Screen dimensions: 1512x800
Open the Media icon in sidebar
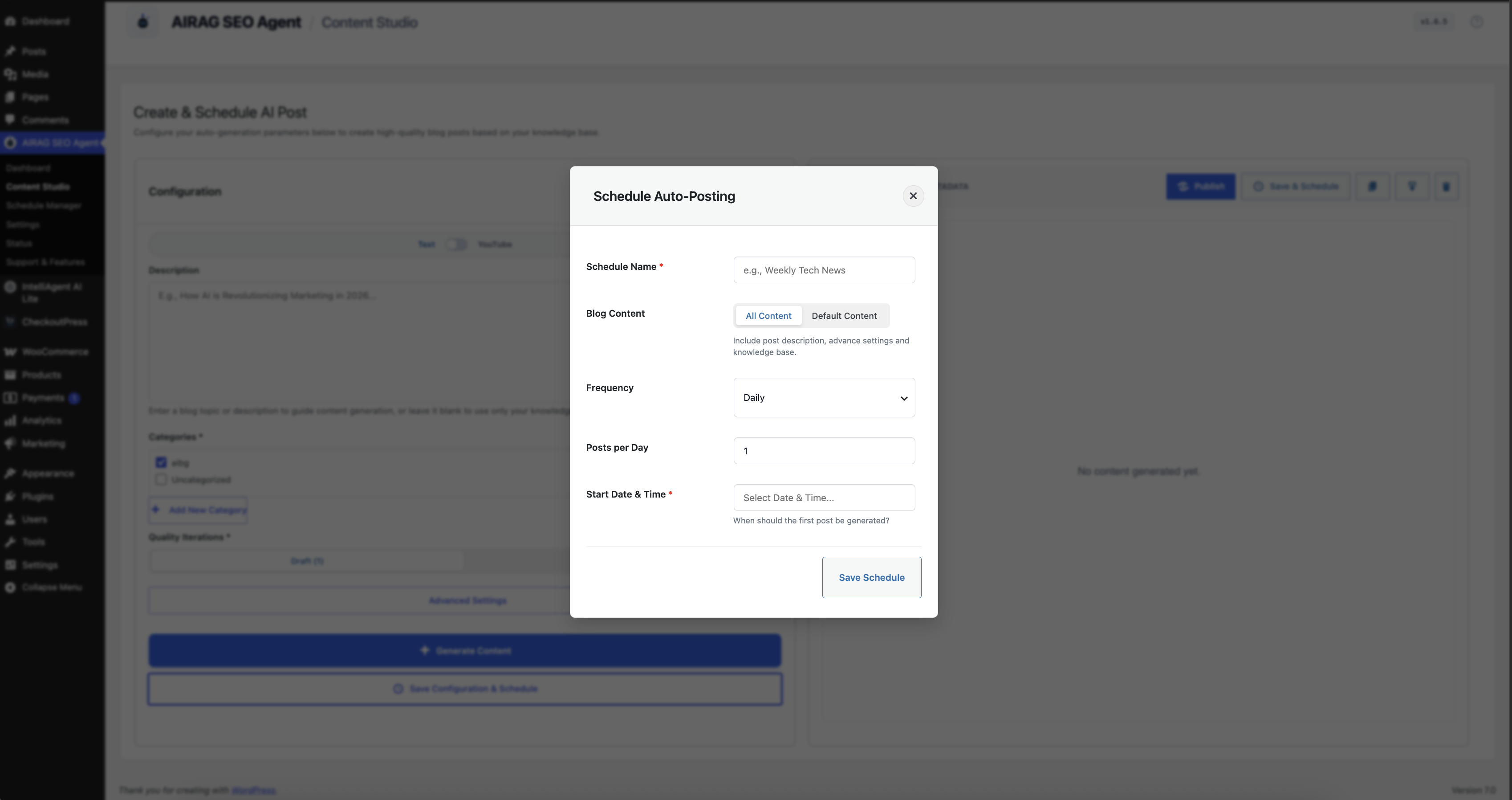10,74
